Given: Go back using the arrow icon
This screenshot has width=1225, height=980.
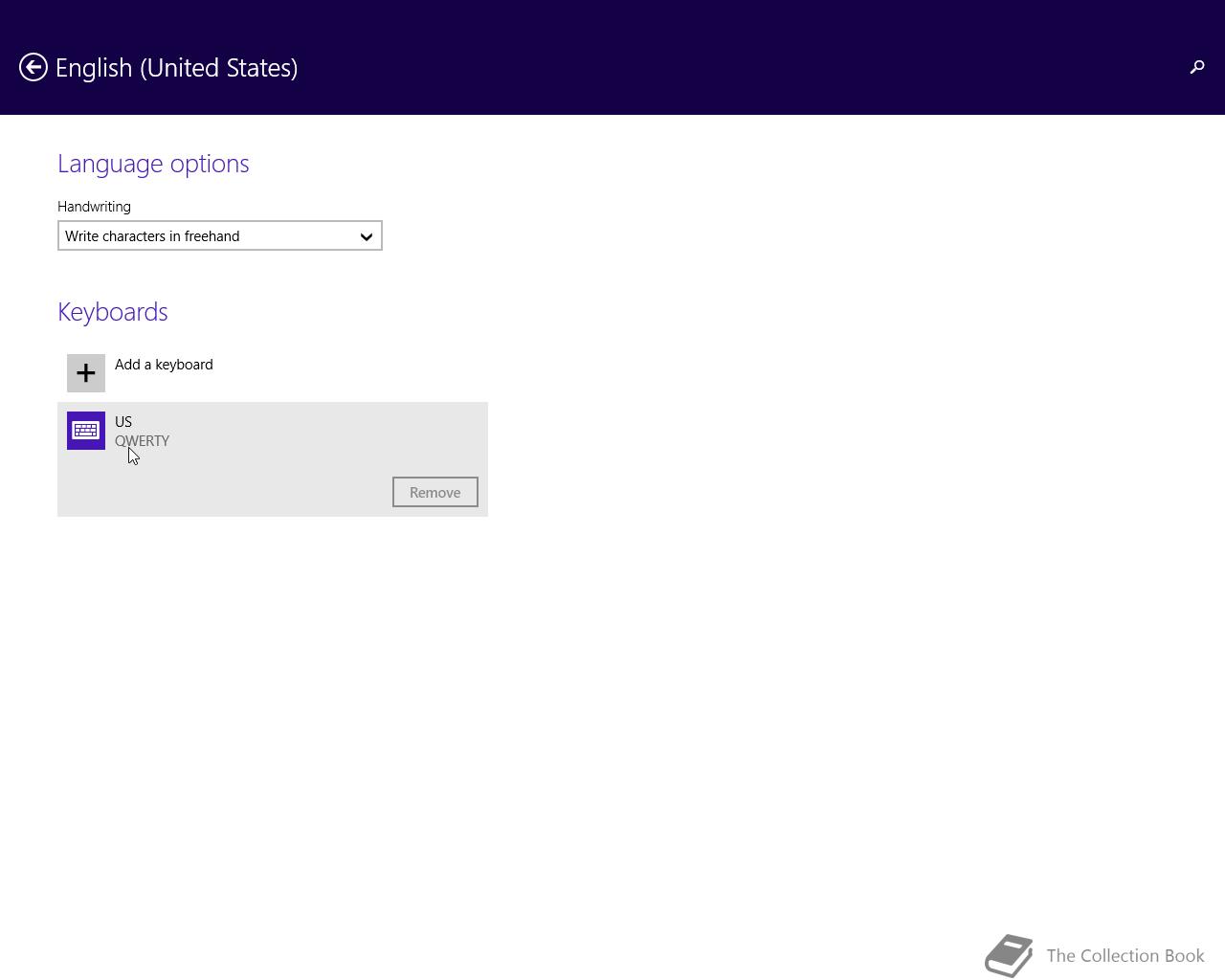Looking at the screenshot, I should click(x=33, y=67).
